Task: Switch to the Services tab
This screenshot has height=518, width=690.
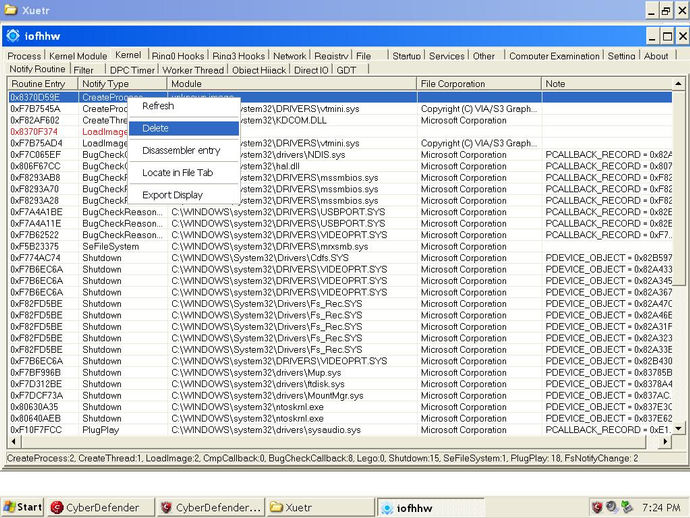Action: 447,56
